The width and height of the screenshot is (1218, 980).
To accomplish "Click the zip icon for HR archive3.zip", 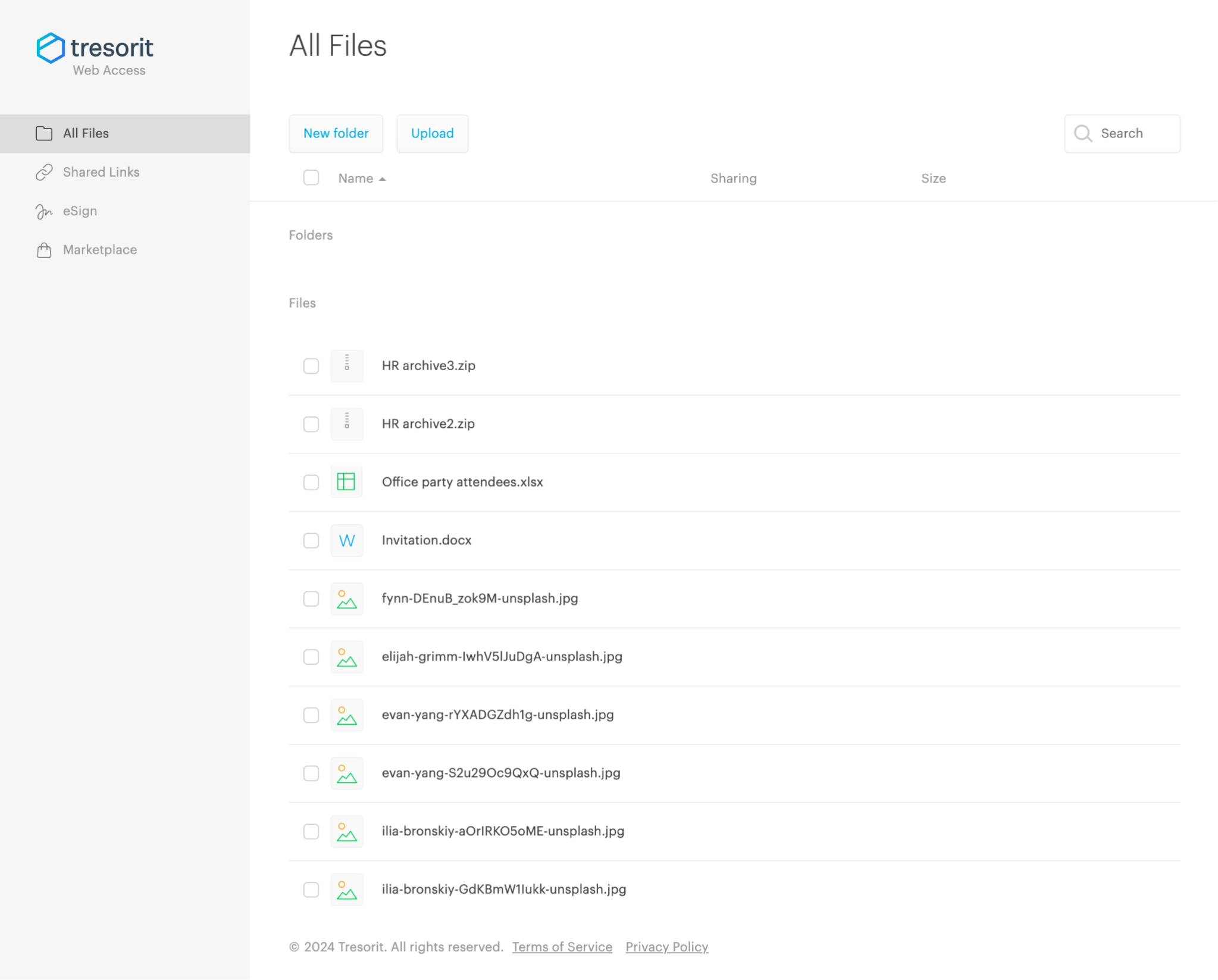I will [347, 365].
